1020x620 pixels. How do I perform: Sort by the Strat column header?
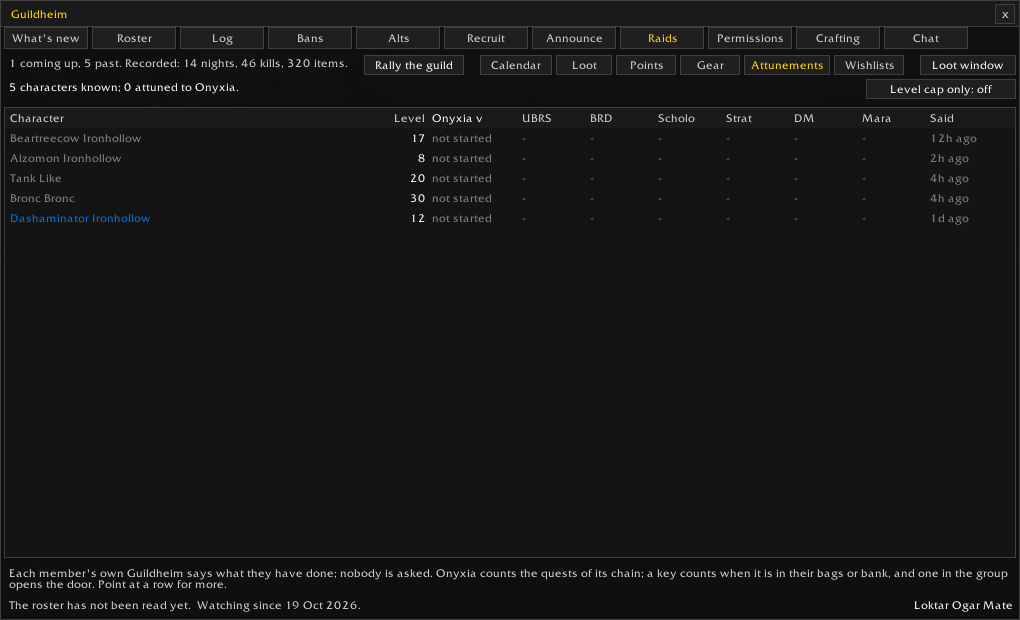click(x=739, y=118)
